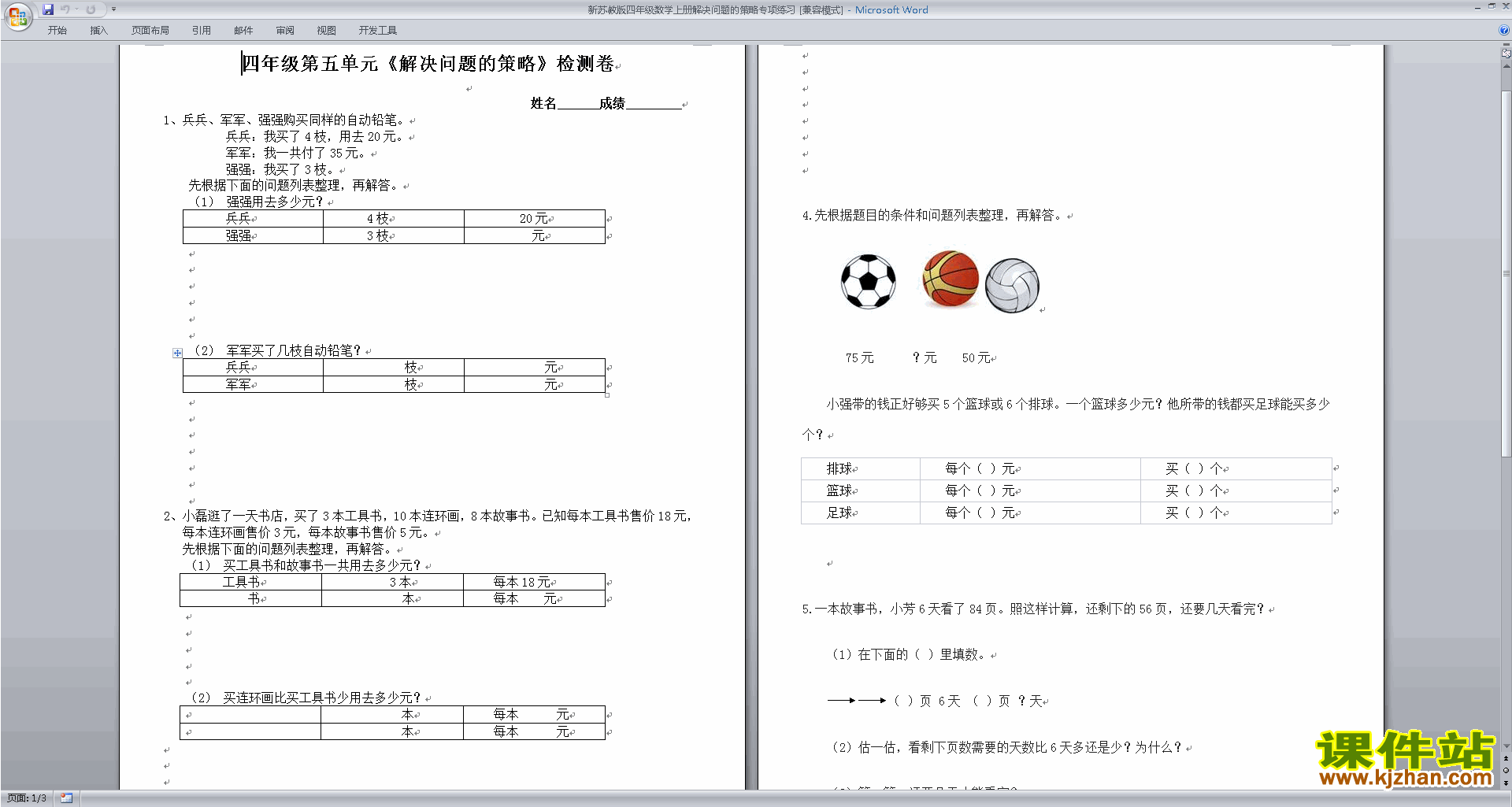Viewport: 1512px width, 807px height.
Task: Open the 审阅 ribbon tab
Action: point(285,30)
